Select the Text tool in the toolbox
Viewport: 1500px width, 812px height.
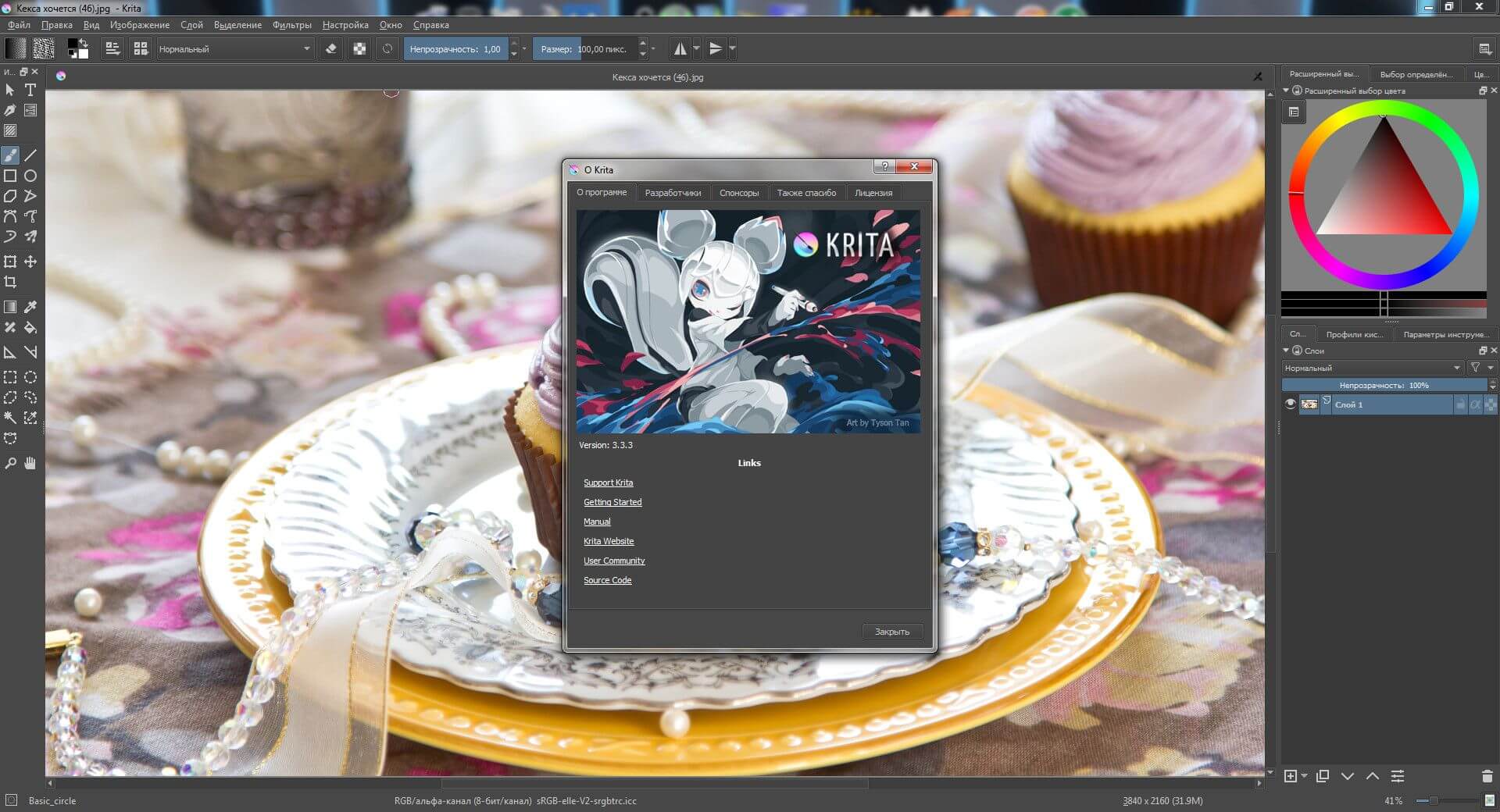(30, 90)
